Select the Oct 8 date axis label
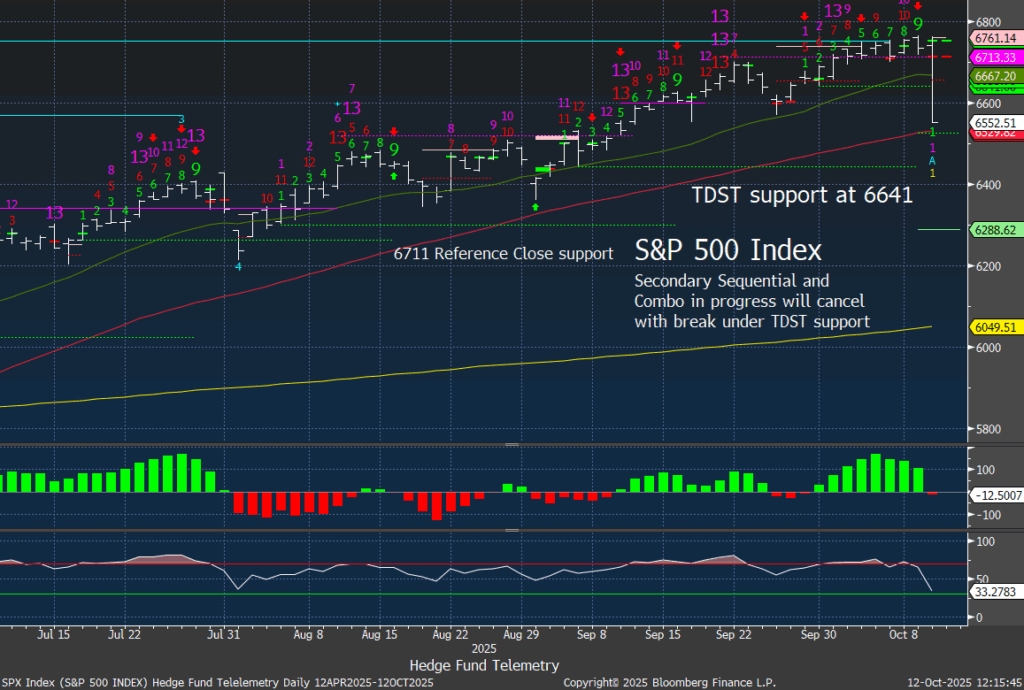Viewport: 1024px width, 690px height. (903, 634)
